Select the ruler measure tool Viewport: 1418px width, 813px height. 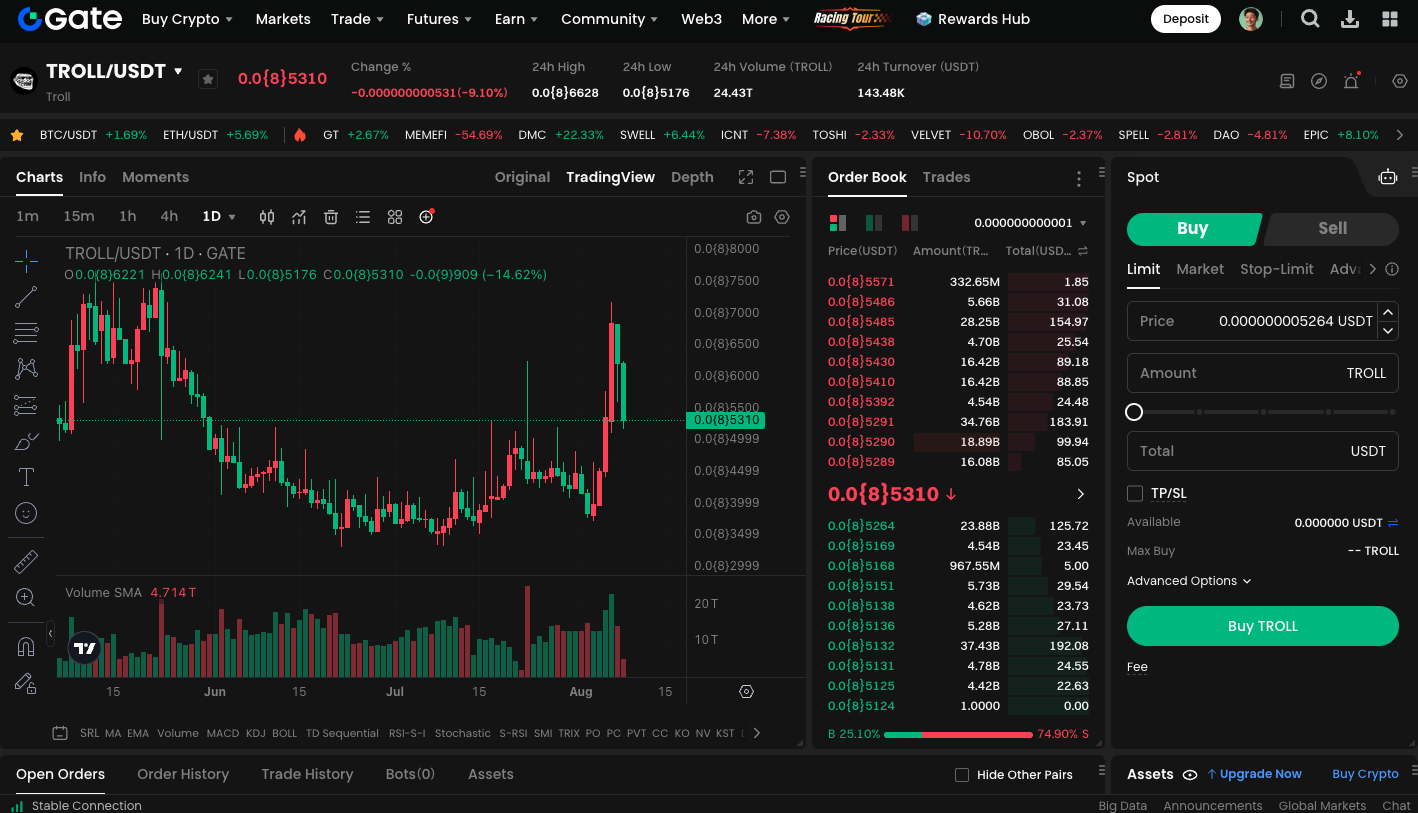[x=26, y=562]
